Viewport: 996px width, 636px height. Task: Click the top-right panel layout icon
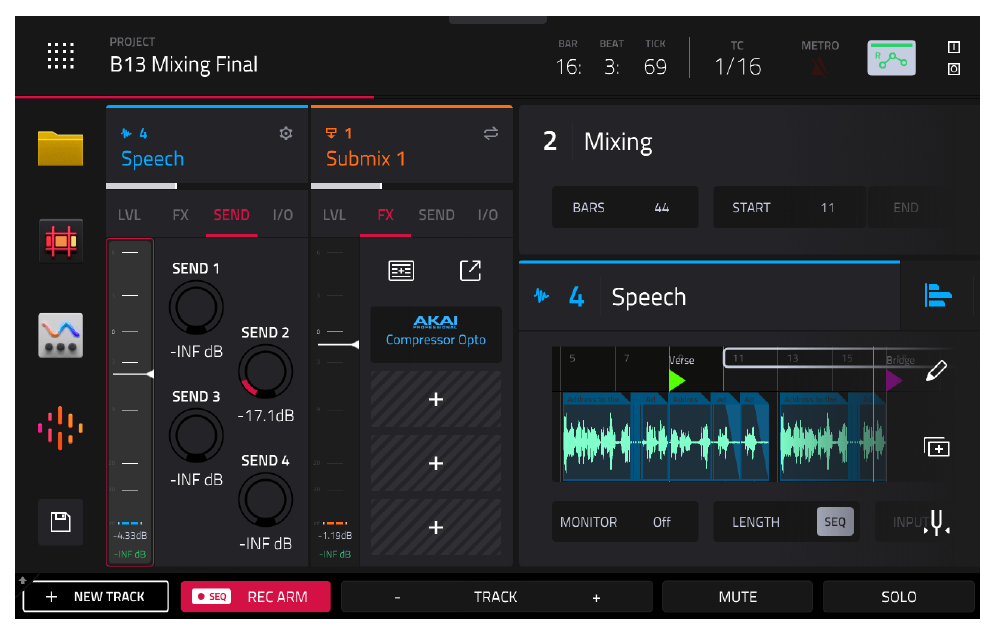click(x=953, y=47)
